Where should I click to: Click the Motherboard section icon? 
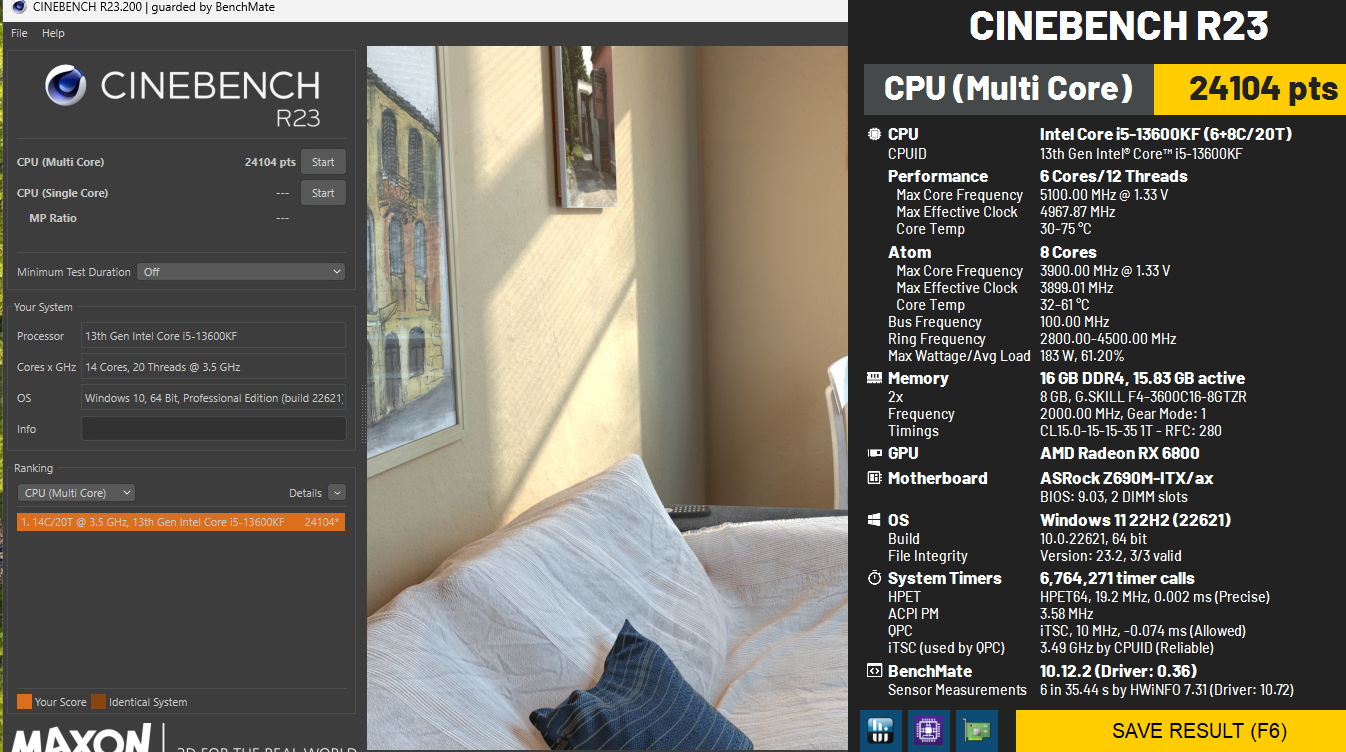tap(875, 478)
